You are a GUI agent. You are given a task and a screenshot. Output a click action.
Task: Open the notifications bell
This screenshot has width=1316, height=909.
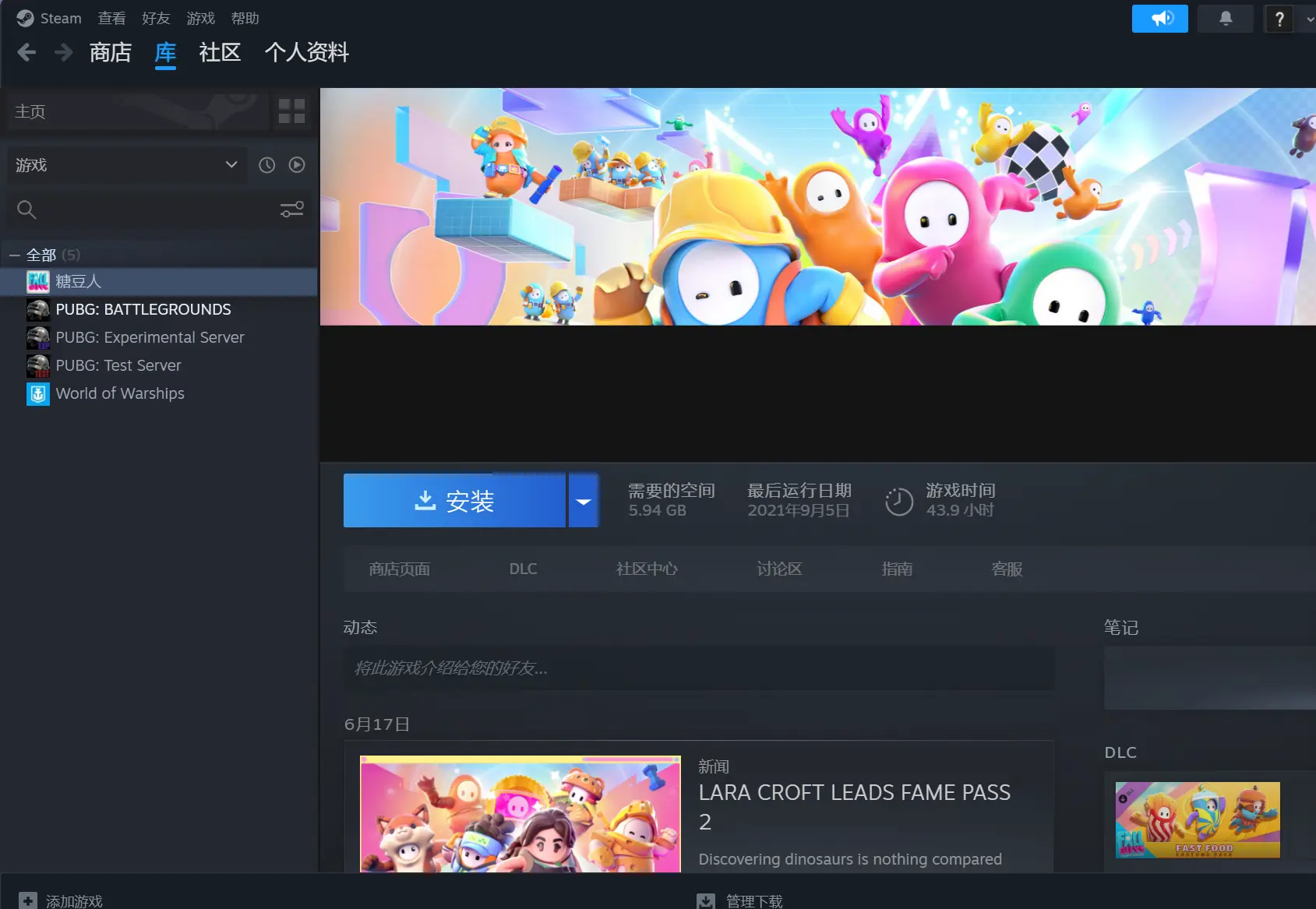click(x=1225, y=18)
